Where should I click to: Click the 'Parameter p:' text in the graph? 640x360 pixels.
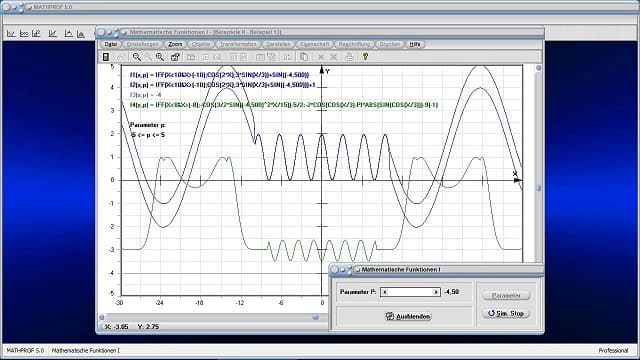pyautogui.click(x=148, y=125)
